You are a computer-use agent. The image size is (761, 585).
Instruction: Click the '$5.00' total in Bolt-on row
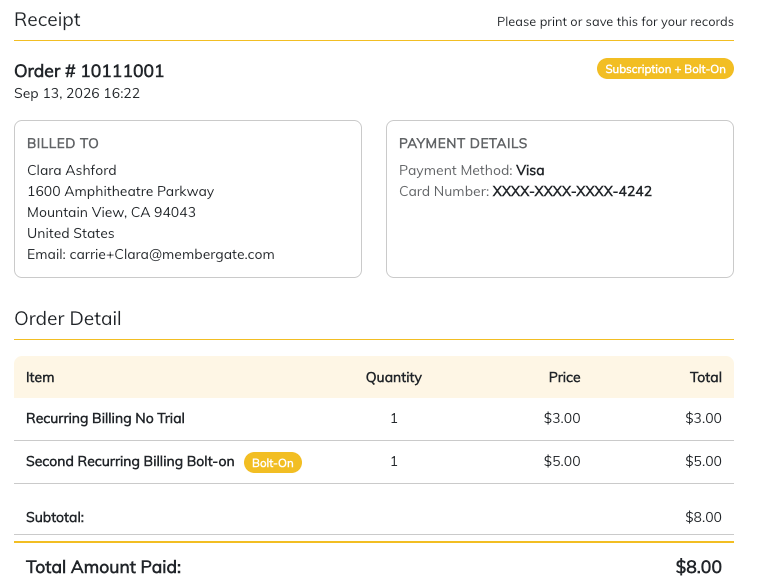[703, 461]
